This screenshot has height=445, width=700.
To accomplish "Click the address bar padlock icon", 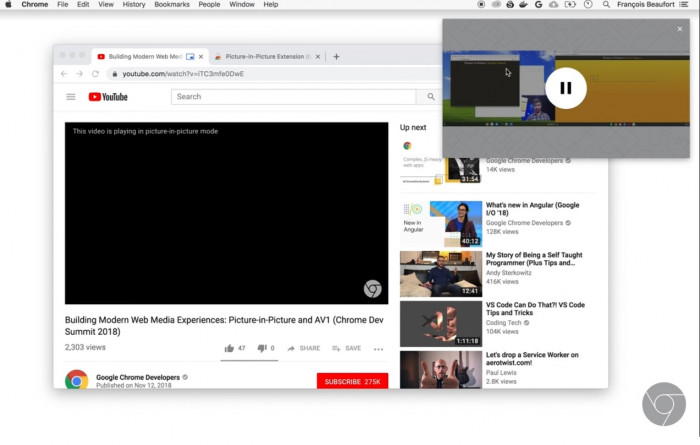I will [115, 74].
